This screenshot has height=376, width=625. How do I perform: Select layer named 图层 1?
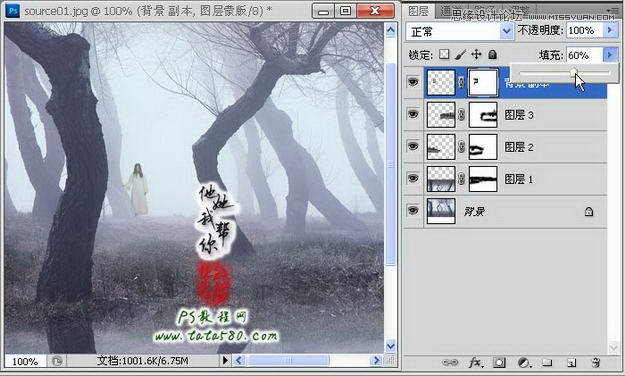(519, 179)
